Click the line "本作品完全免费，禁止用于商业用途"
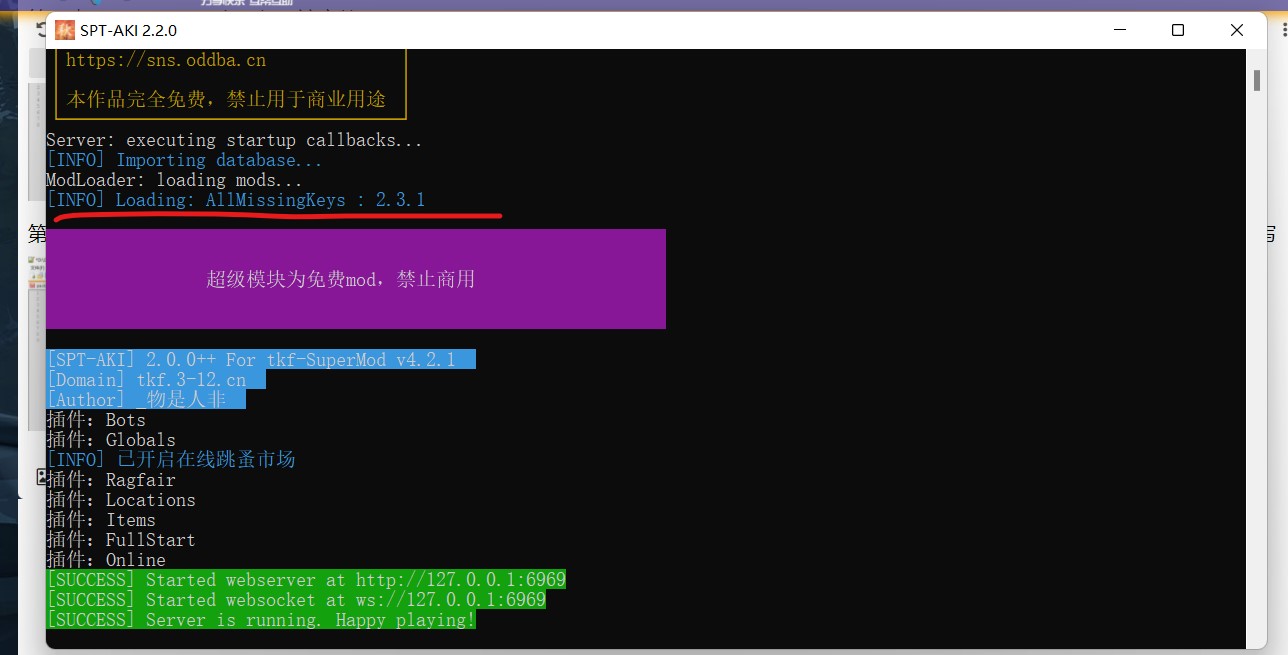Image resolution: width=1288 pixels, height=655 pixels. point(226,99)
